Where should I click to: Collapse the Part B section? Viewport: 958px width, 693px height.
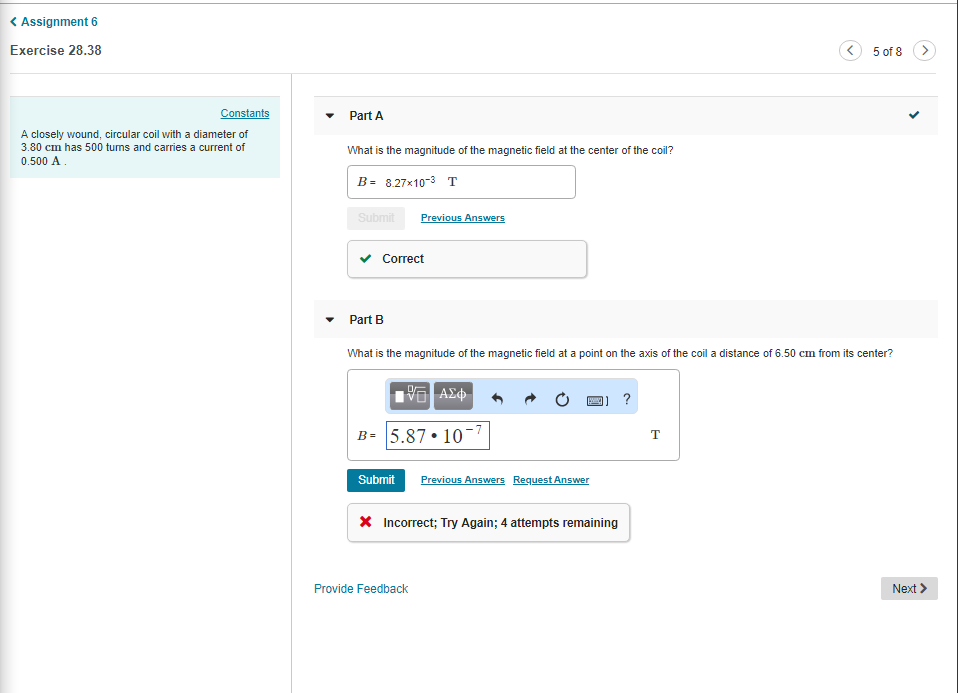coord(329,319)
